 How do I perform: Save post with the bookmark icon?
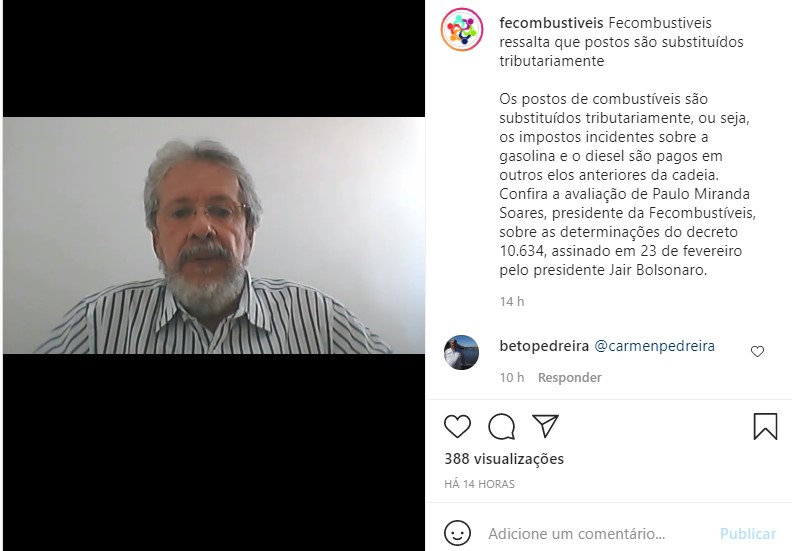(765, 426)
